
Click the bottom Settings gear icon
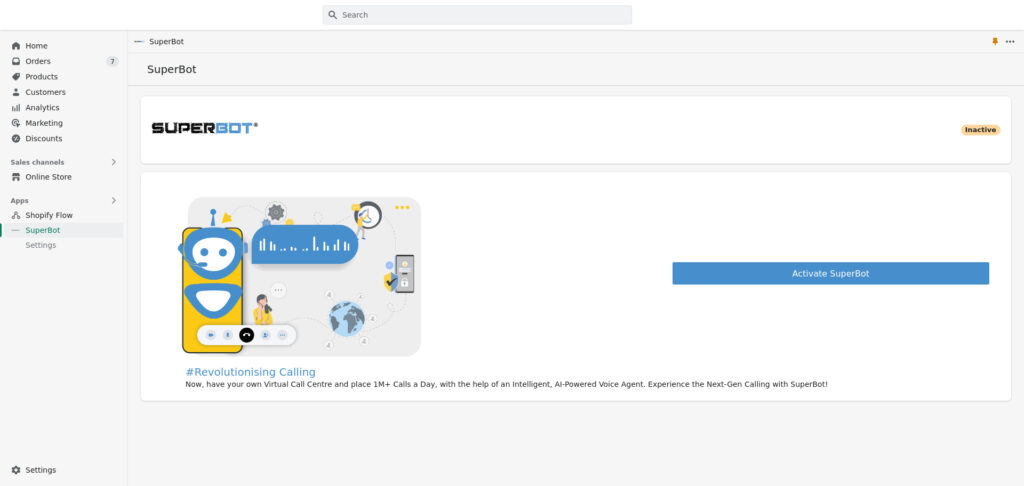coord(16,470)
